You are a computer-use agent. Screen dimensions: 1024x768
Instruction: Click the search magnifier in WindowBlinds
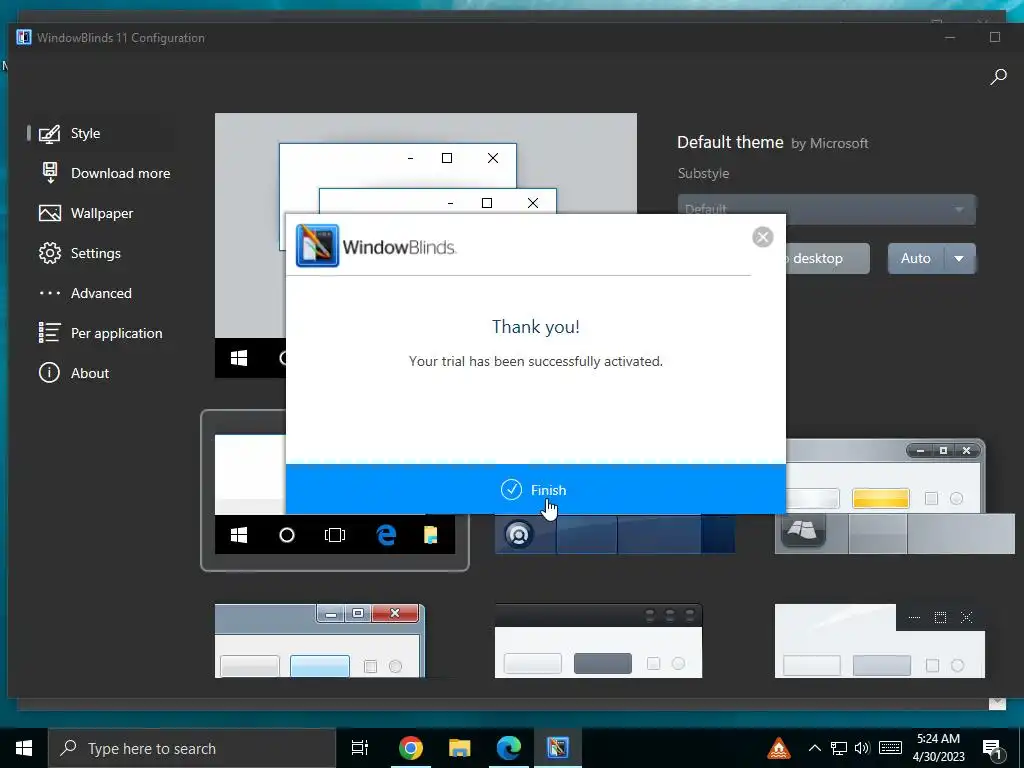tap(998, 77)
